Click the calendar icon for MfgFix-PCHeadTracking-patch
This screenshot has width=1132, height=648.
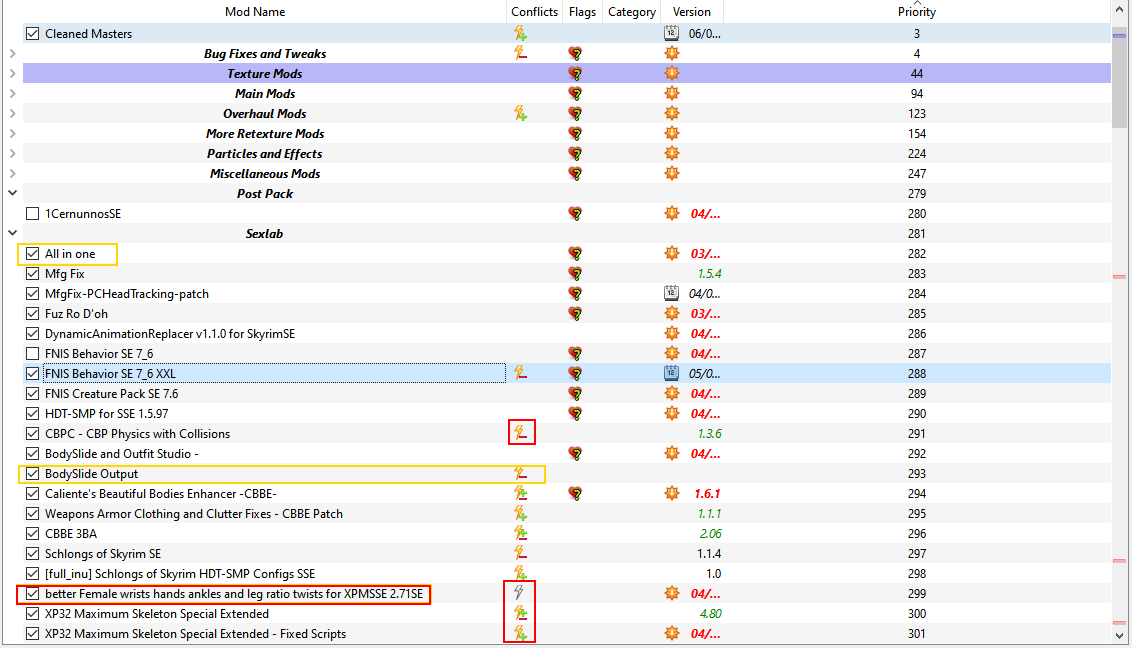[x=671, y=294]
